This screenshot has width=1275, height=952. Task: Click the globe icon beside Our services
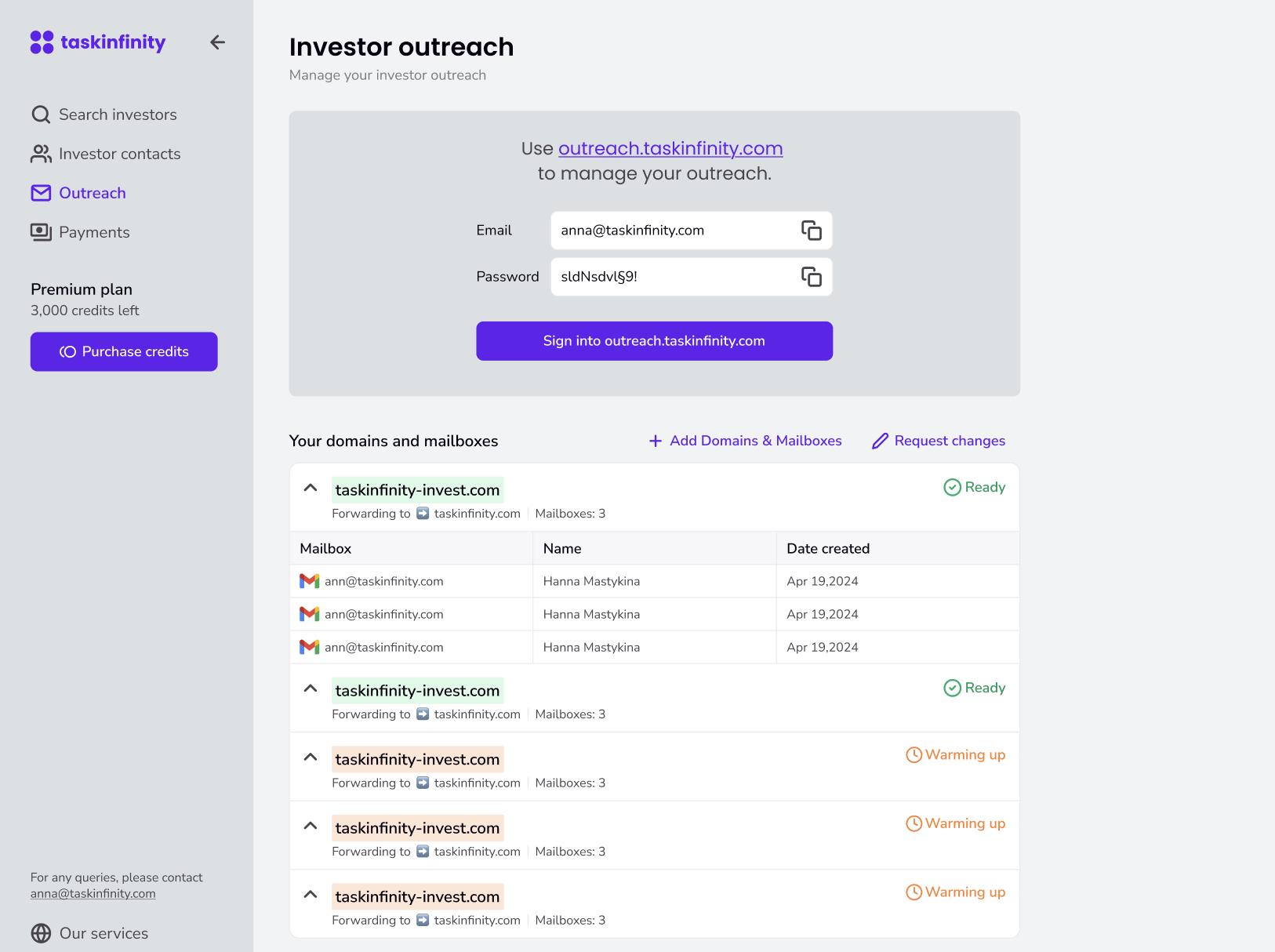(x=41, y=933)
